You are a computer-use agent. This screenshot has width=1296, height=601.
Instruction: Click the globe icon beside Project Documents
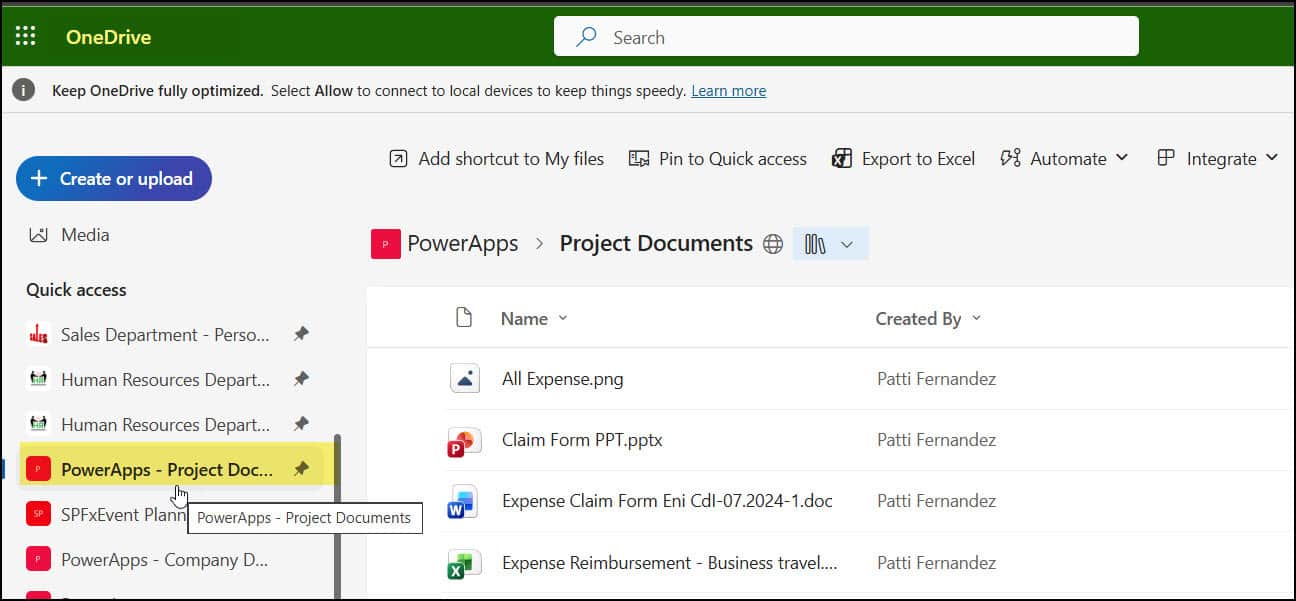click(773, 244)
